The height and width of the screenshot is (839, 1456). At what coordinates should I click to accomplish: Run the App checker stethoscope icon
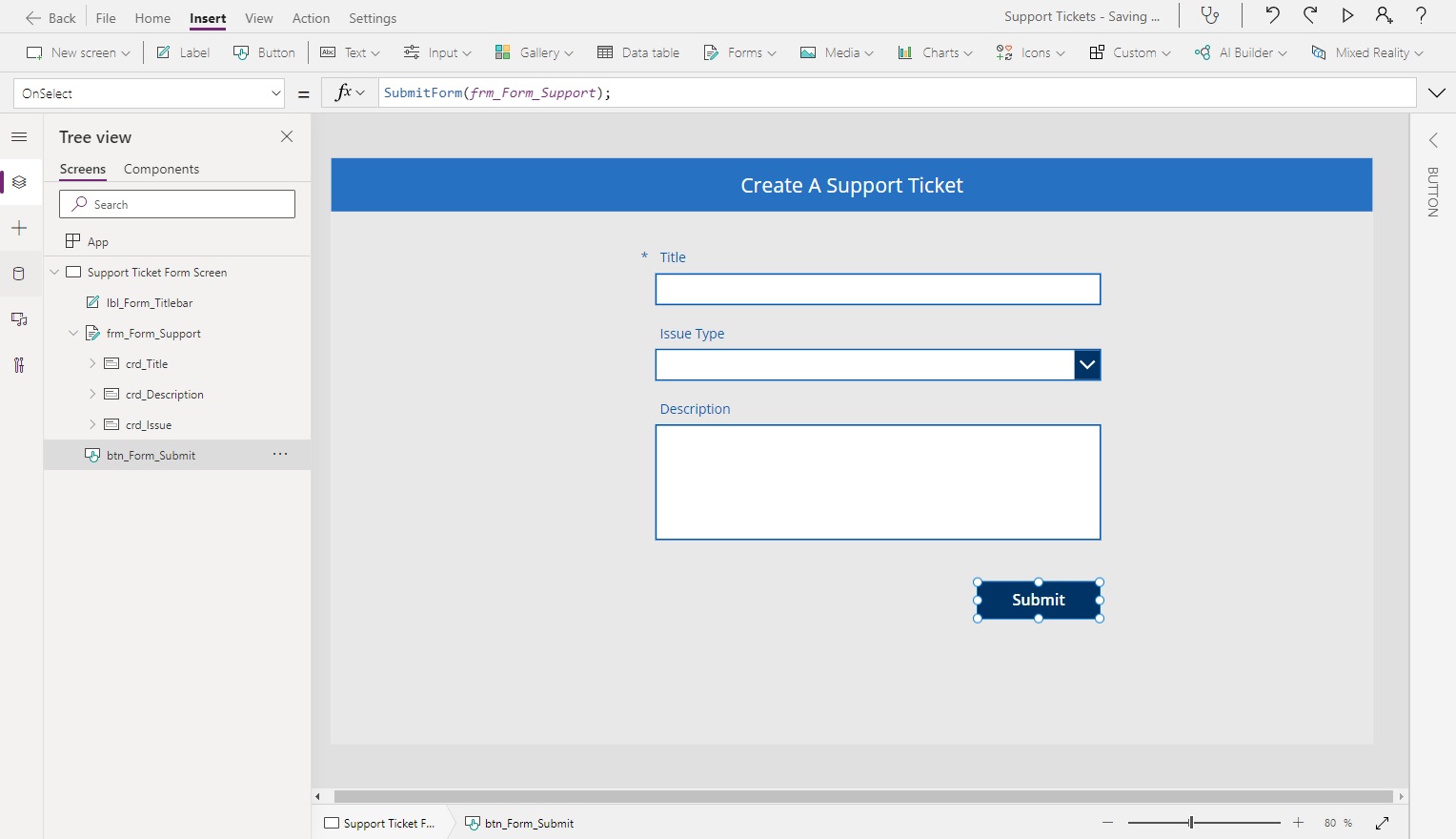[x=1210, y=15]
